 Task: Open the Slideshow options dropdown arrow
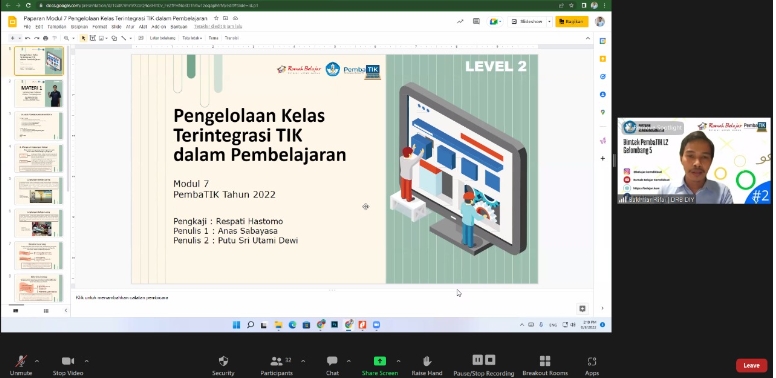coord(549,21)
